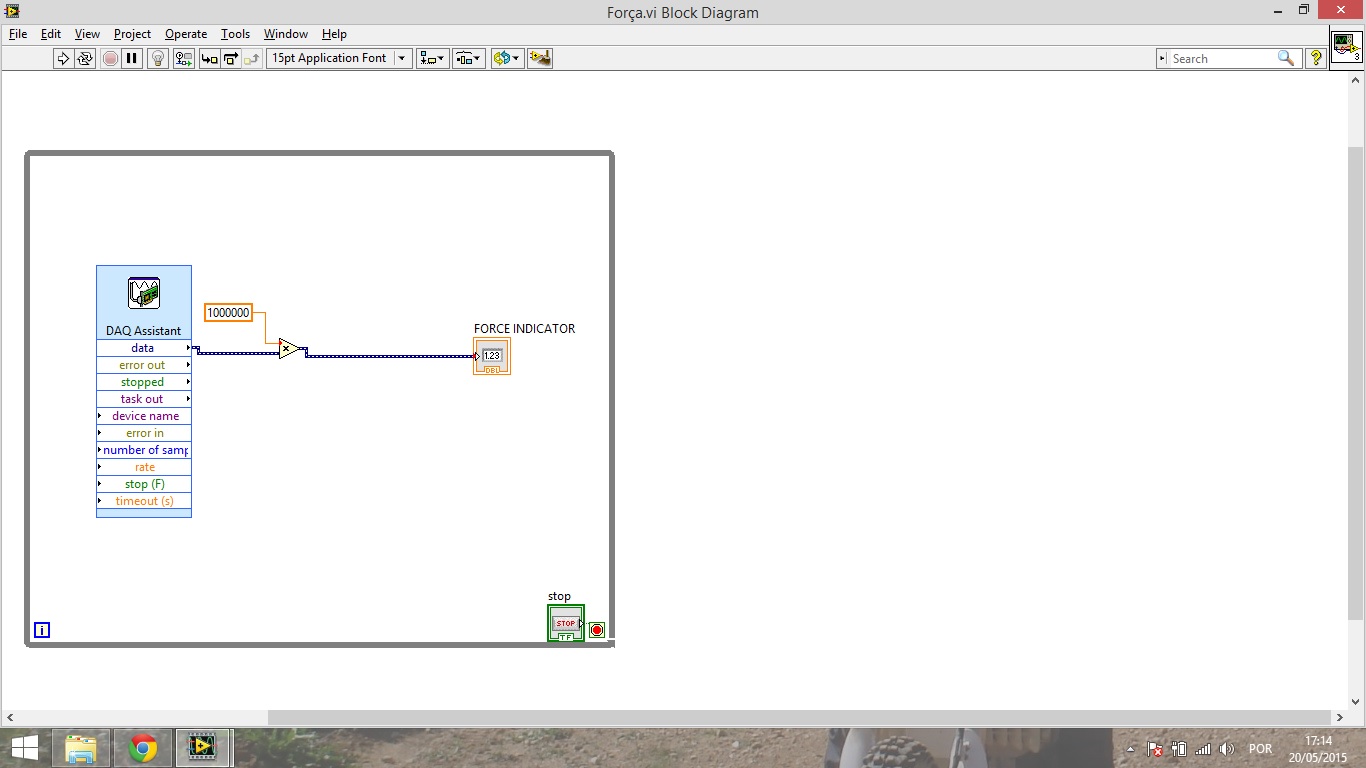The width and height of the screenshot is (1366, 768).
Task: Click the error in terminal
Action: coord(144,433)
